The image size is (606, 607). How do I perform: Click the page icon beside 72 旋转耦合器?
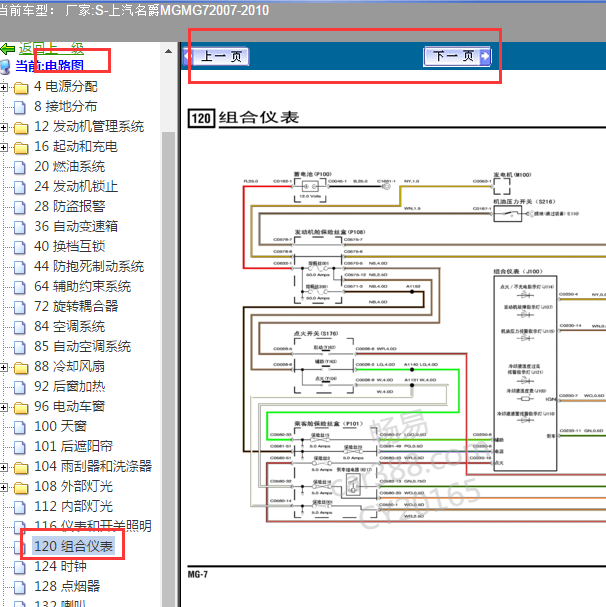click(x=20, y=307)
